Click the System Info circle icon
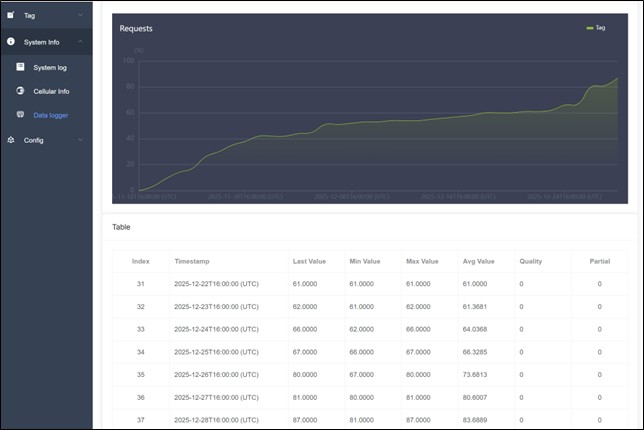Image resolution: width=644 pixels, height=430 pixels. pos(11,42)
